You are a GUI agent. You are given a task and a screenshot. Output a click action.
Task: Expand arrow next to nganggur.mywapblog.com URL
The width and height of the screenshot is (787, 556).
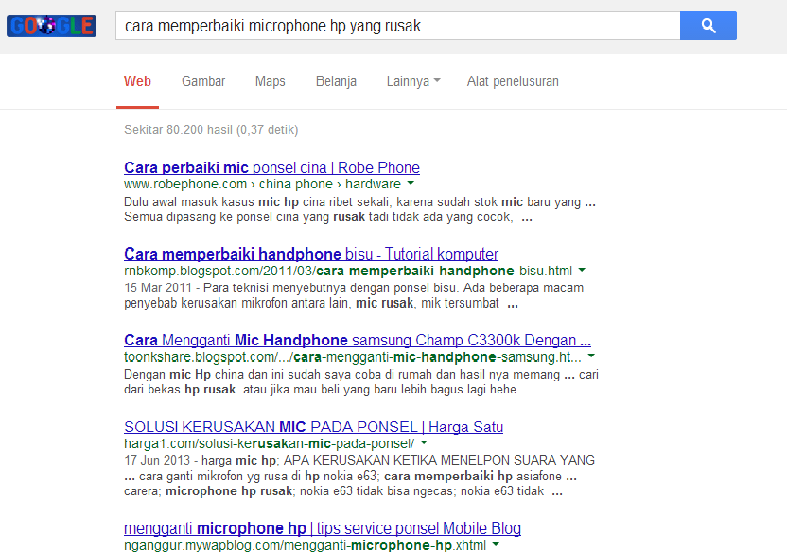pyautogui.click(x=496, y=544)
